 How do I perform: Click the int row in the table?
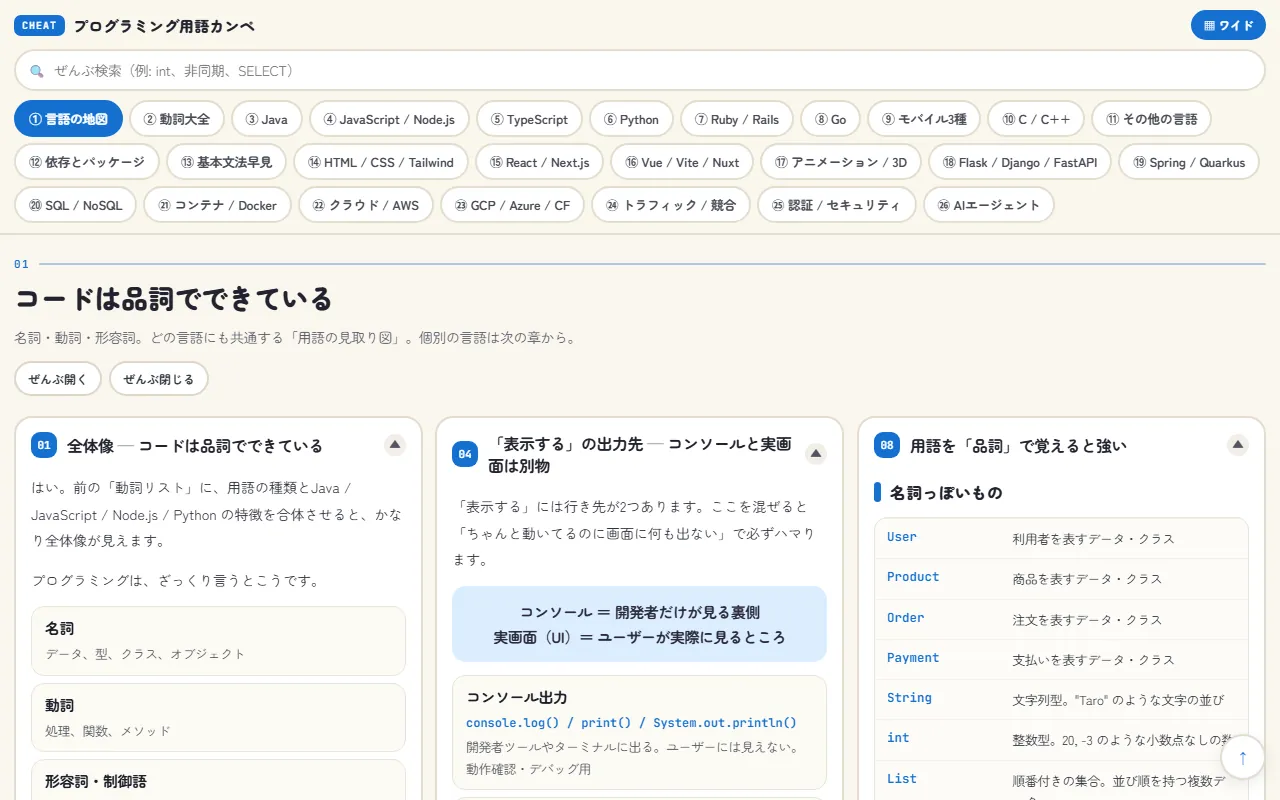coord(1061,739)
